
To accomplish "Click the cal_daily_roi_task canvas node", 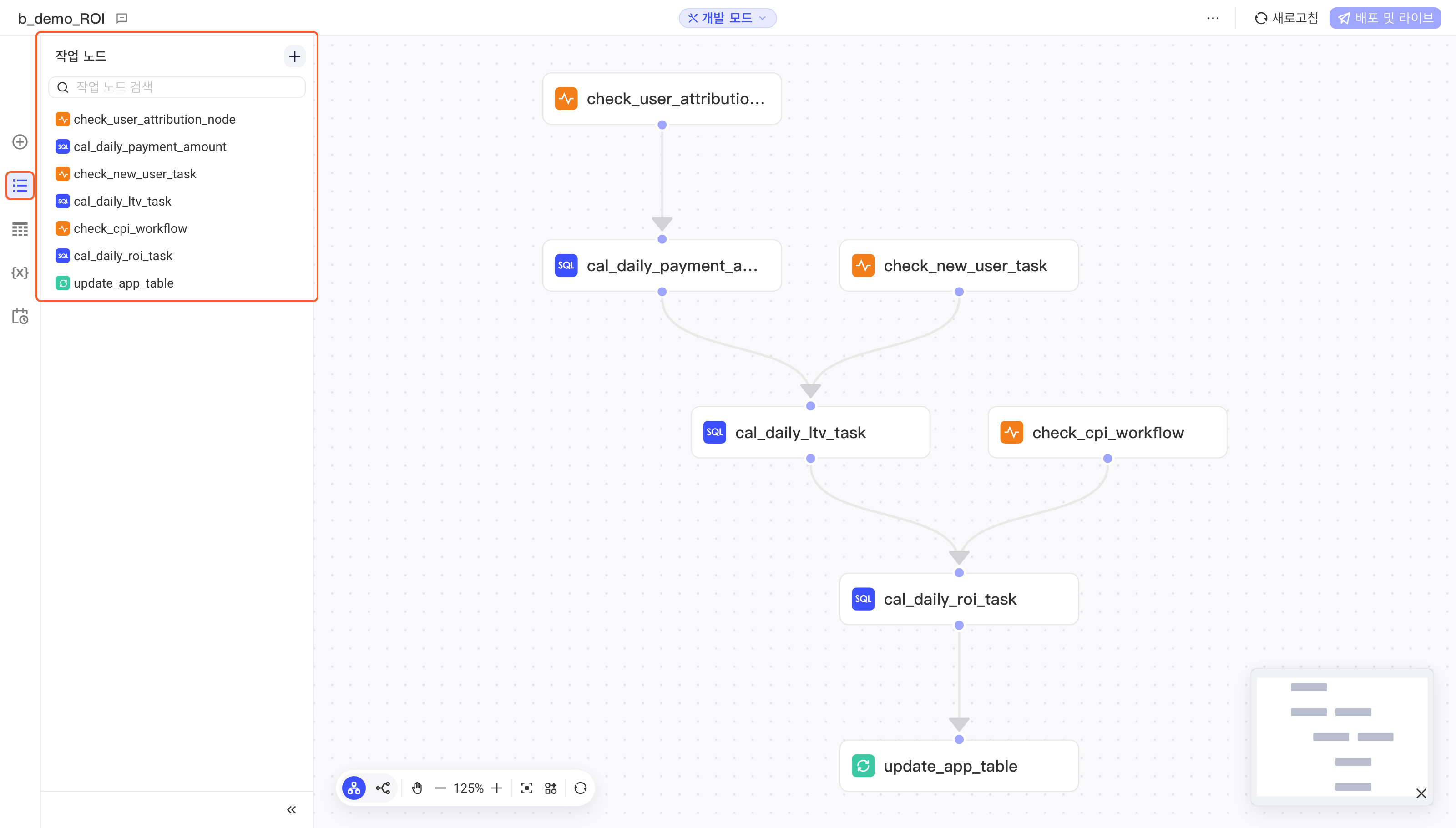I will [x=959, y=599].
